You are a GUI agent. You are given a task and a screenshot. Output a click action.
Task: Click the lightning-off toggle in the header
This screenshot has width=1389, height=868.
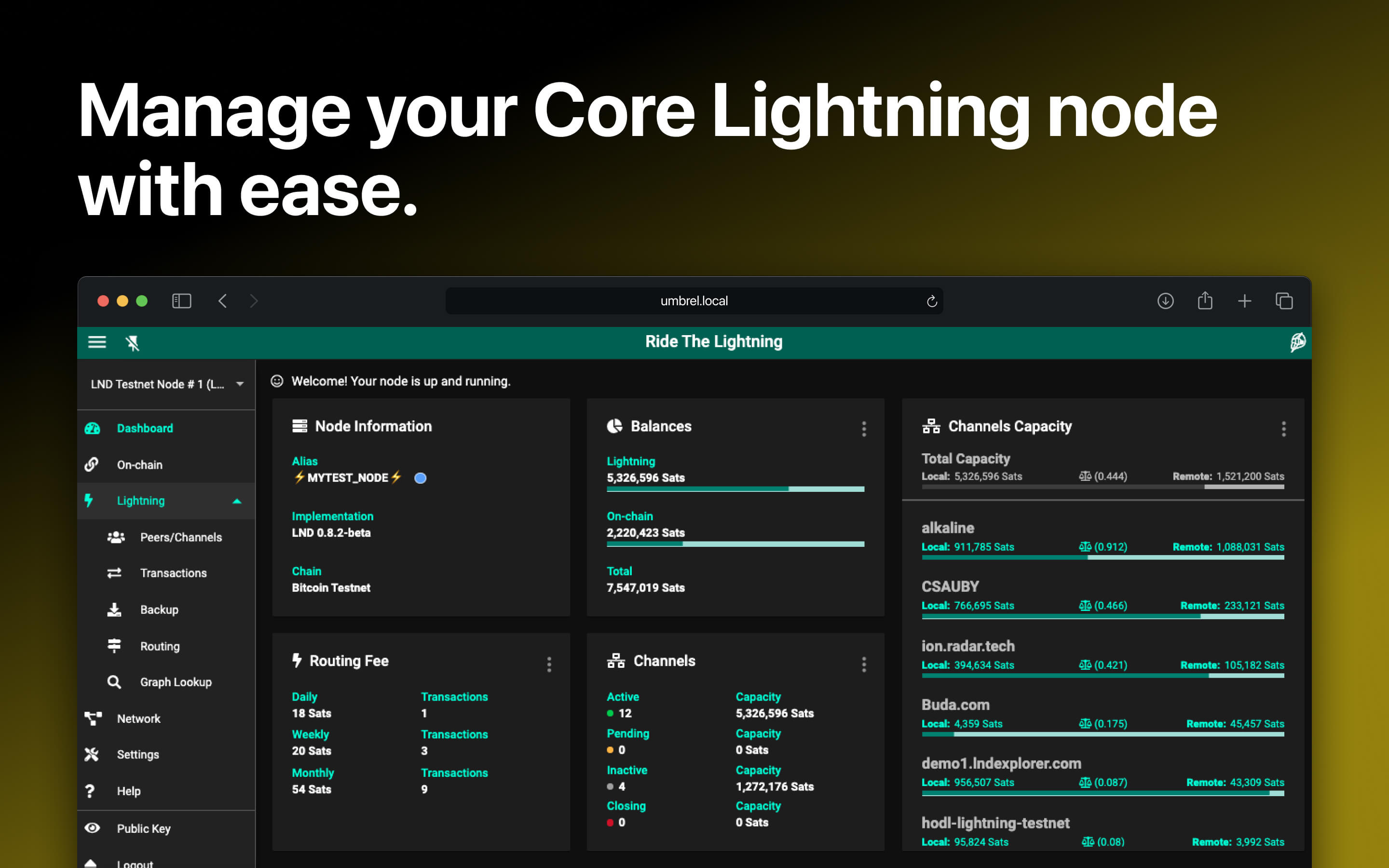(133, 342)
